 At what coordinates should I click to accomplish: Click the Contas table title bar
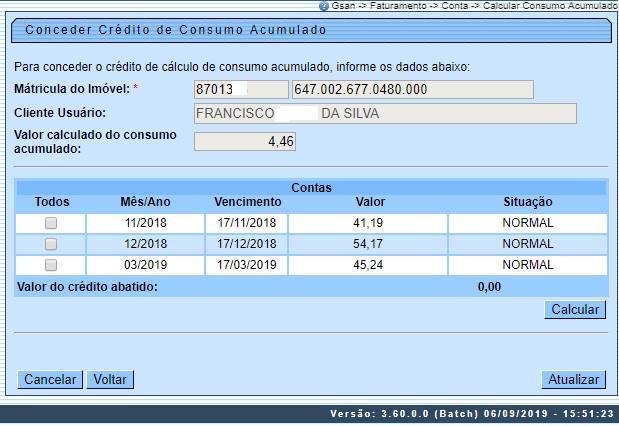(x=311, y=187)
